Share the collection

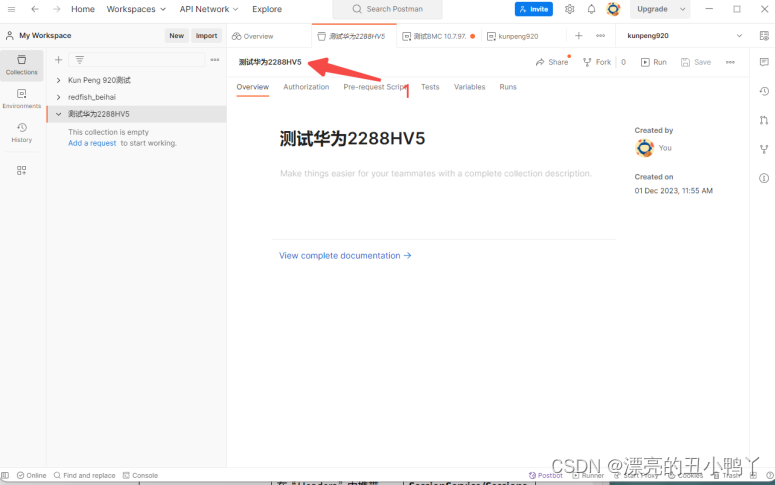(552, 62)
